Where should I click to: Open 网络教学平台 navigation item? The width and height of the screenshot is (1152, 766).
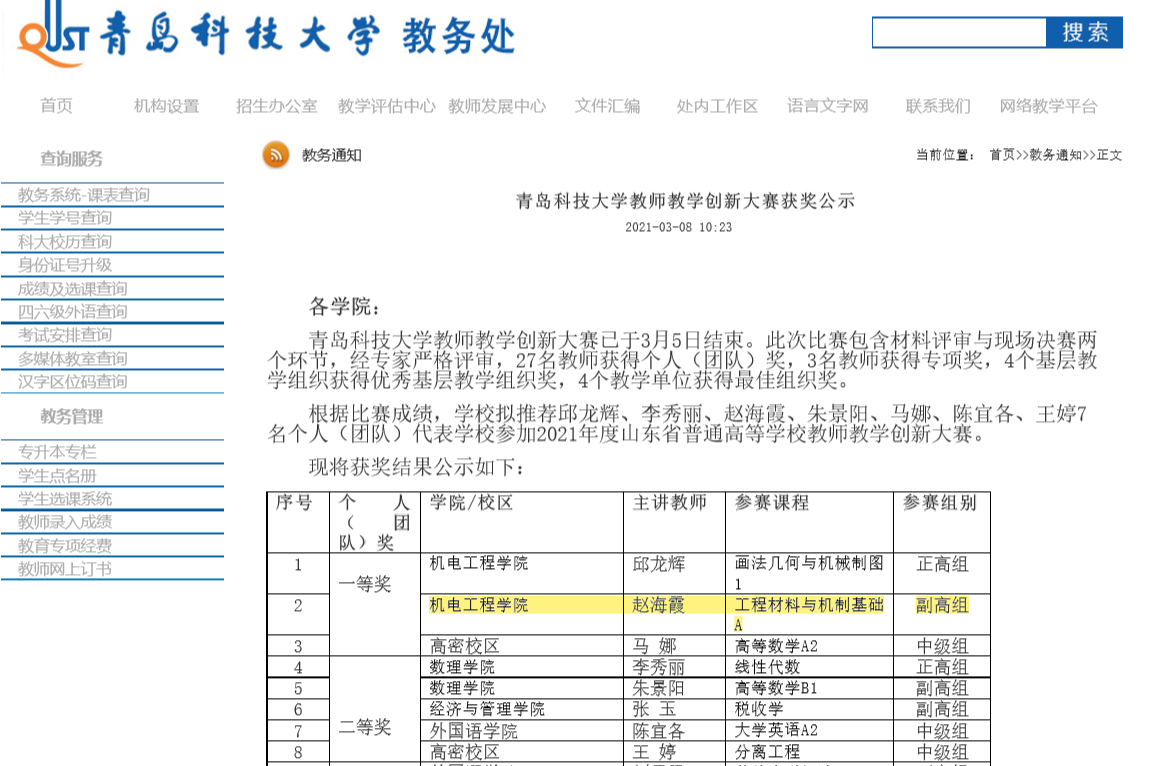click(1048, 106)
